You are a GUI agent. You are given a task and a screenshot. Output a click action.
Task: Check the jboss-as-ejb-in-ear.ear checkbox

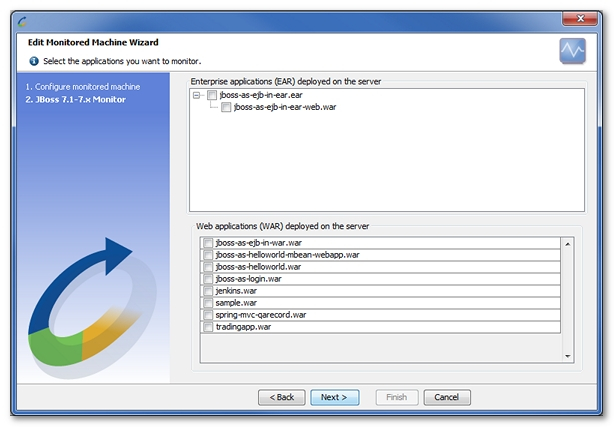212,95
